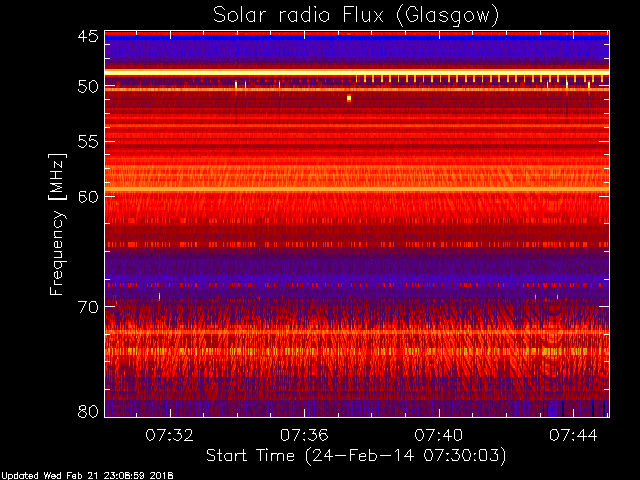Click the 07:40 time label
Image resolution: width=640 pixels, height=480 pixels.
coord(439,435)
